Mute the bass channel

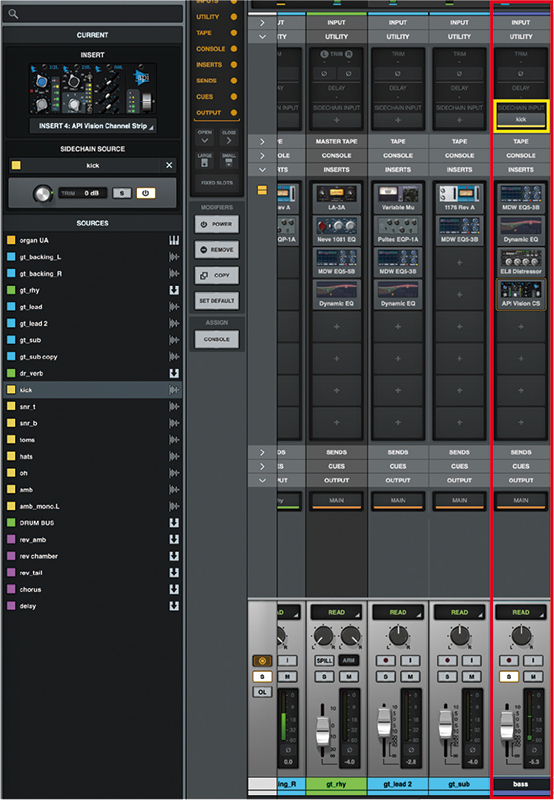click(533, 677)
